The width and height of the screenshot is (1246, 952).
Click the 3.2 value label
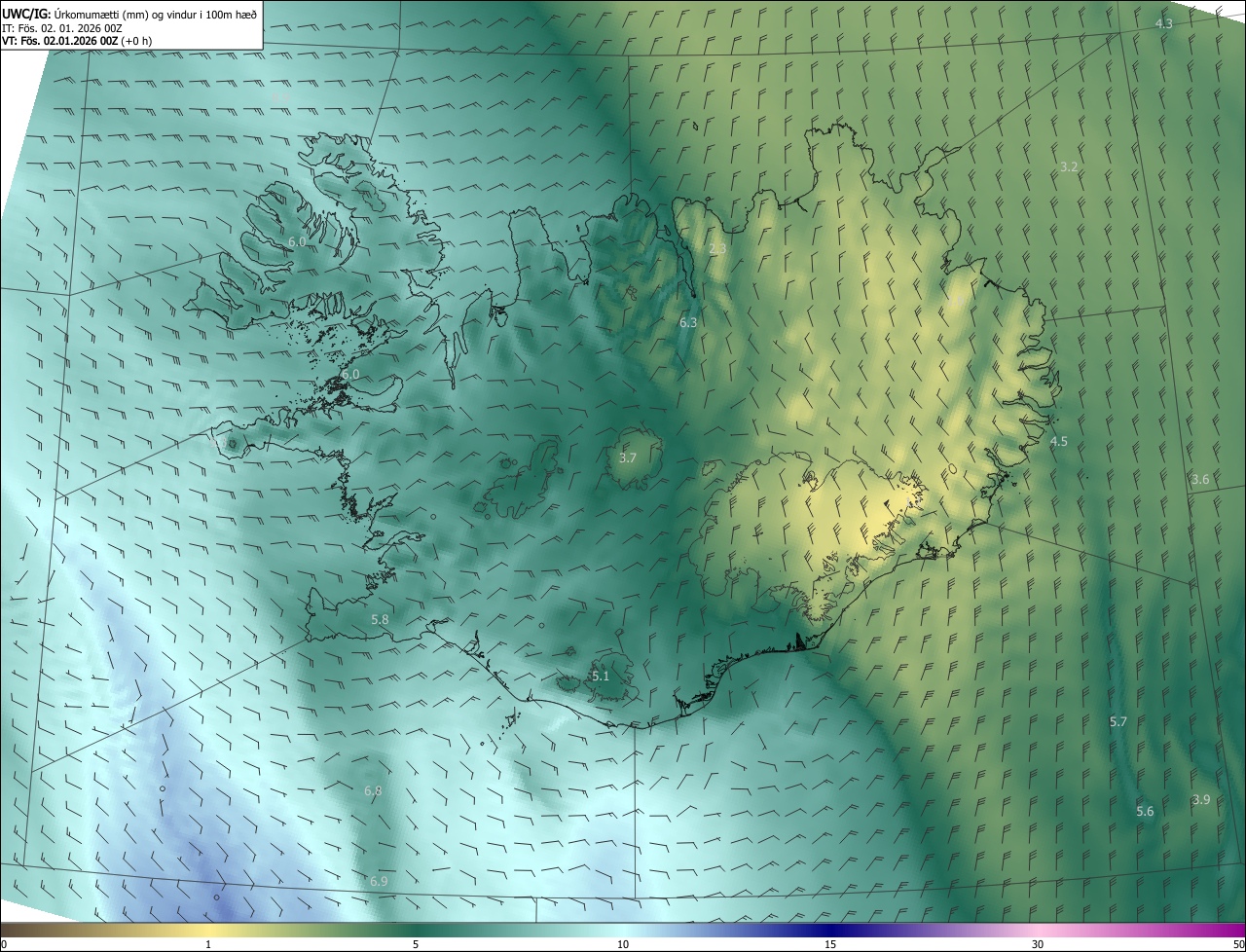pos(1069,167)
